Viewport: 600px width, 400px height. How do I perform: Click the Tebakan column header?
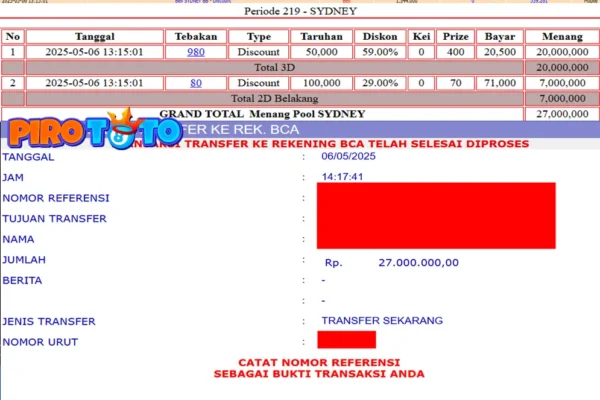coord(195,36)
